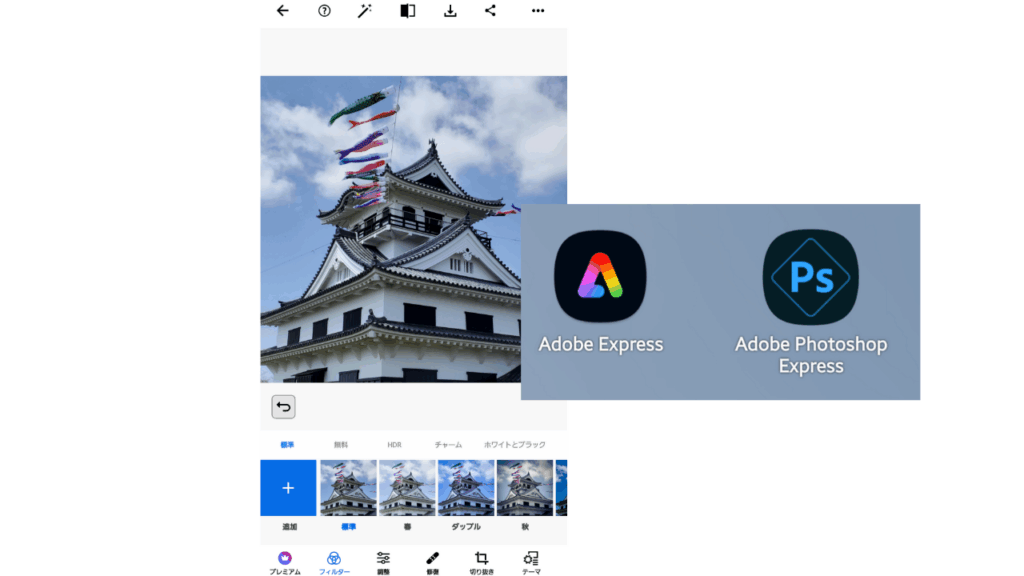Choose the 春 filter thumbnail
Viewport: 1024px width, 576px height.
407,488
